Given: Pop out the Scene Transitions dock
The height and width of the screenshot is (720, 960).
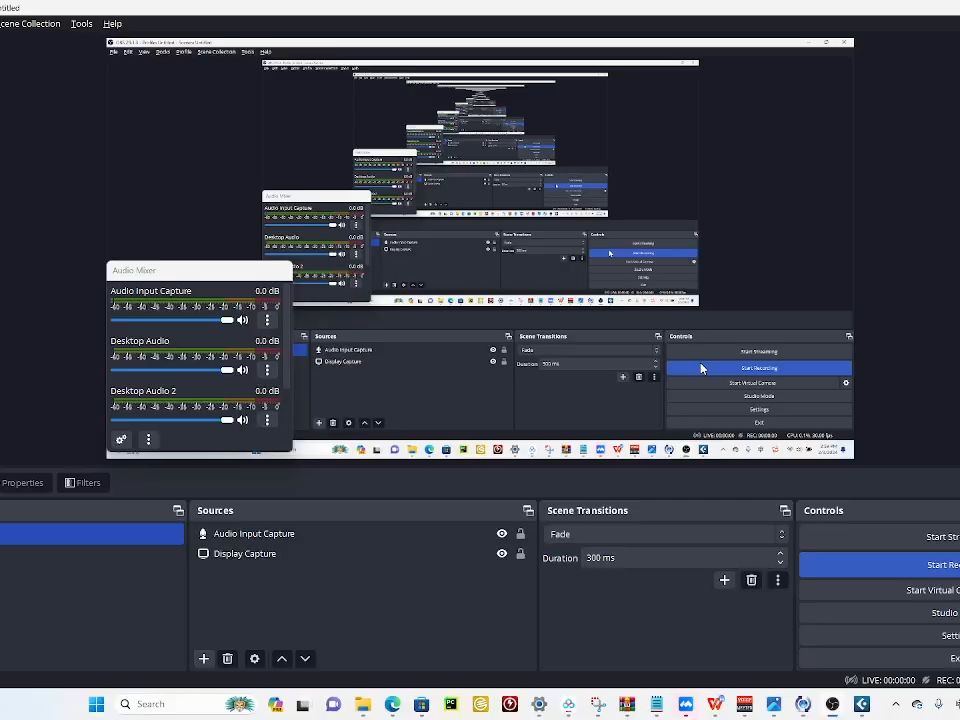Looking at the screenshot, I should pyautogui.click(x=785, y=510).
